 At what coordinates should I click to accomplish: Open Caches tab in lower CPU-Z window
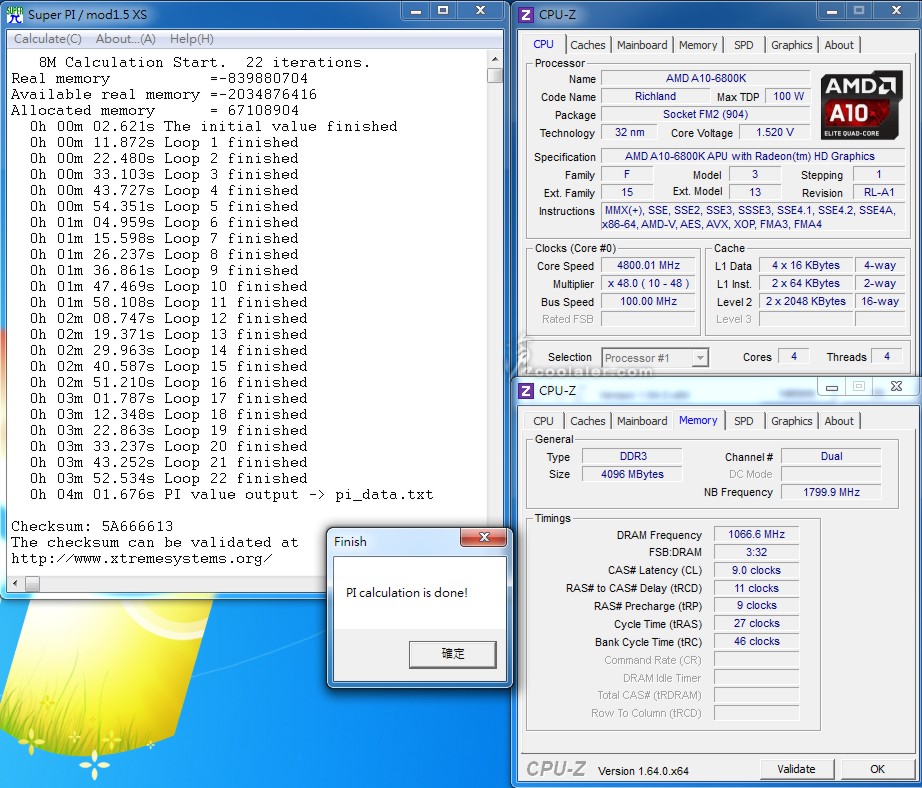tap(587, 421)
